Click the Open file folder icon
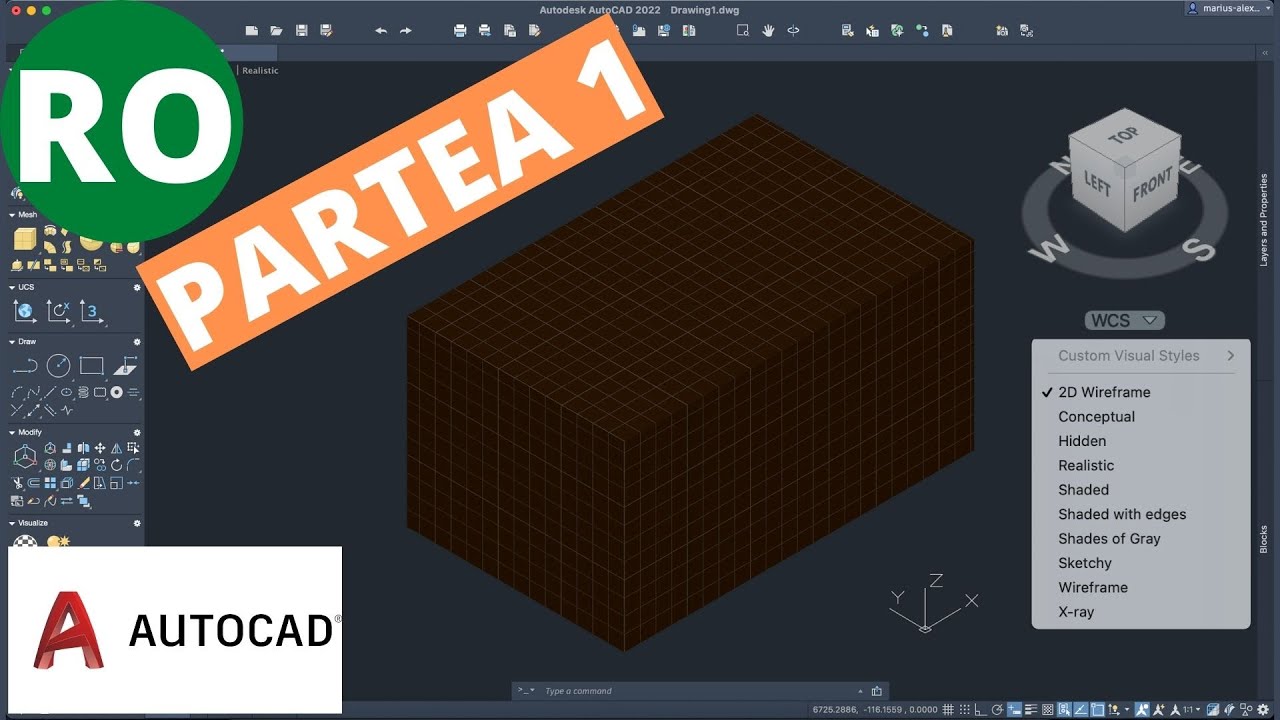Viewport: 1280px width, 720px height. click(276, 31)
